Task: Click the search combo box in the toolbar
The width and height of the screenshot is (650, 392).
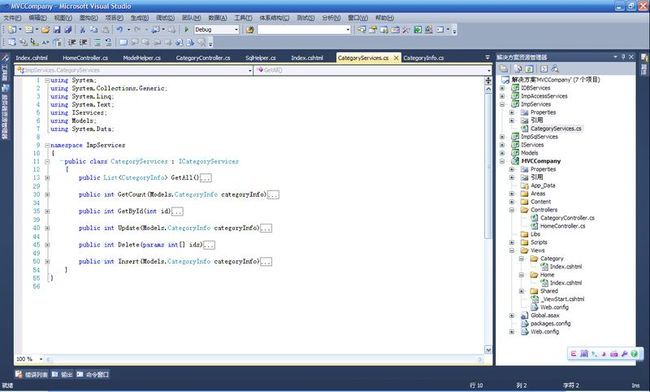Action: 304,30
